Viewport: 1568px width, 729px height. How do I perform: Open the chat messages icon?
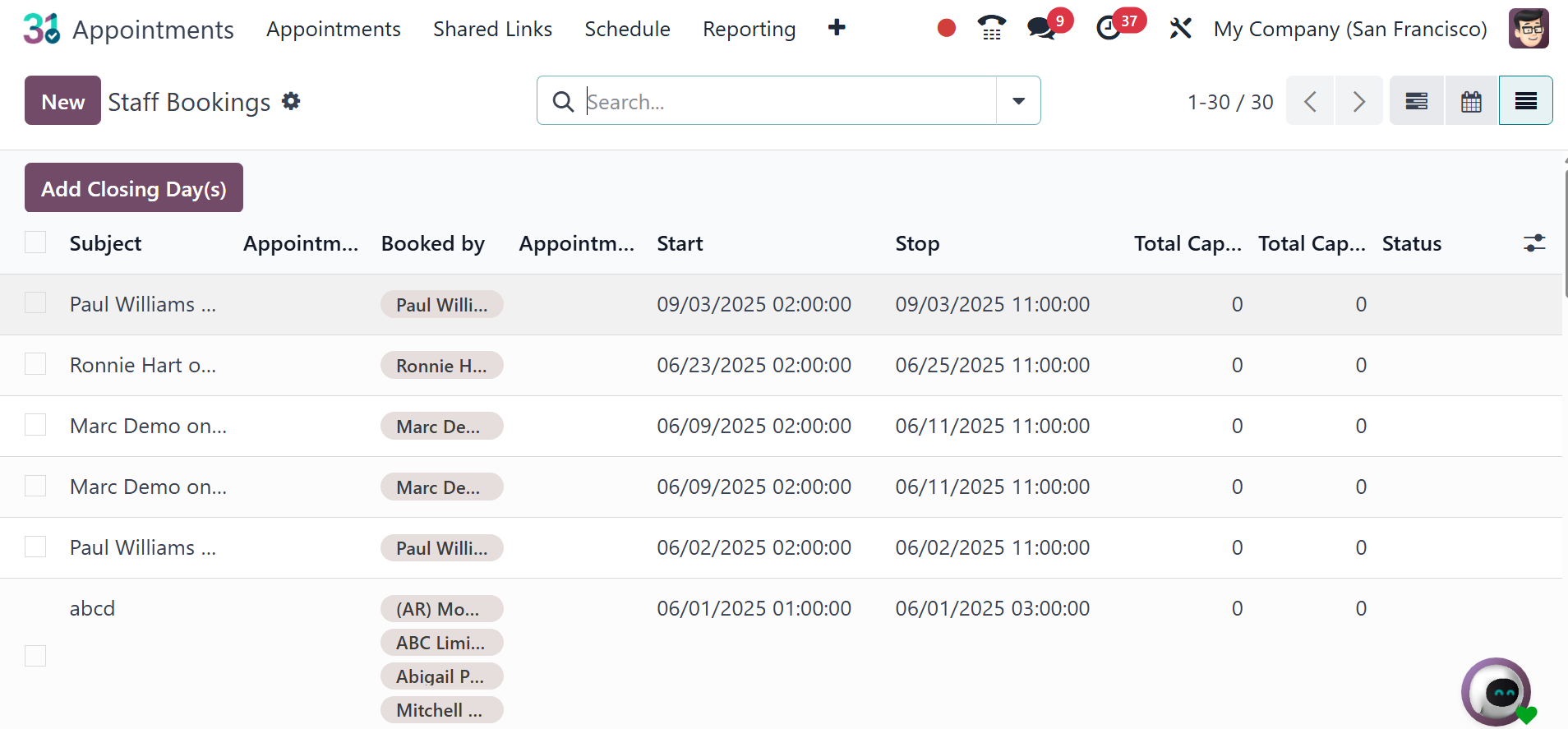(x=1041, y=29)
